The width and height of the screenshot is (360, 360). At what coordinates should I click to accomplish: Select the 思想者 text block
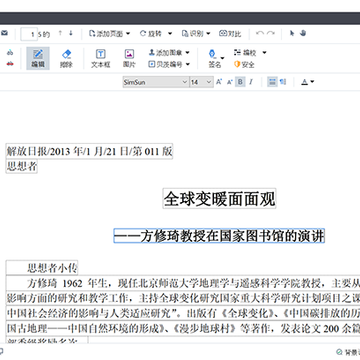[x=22, y=166]
